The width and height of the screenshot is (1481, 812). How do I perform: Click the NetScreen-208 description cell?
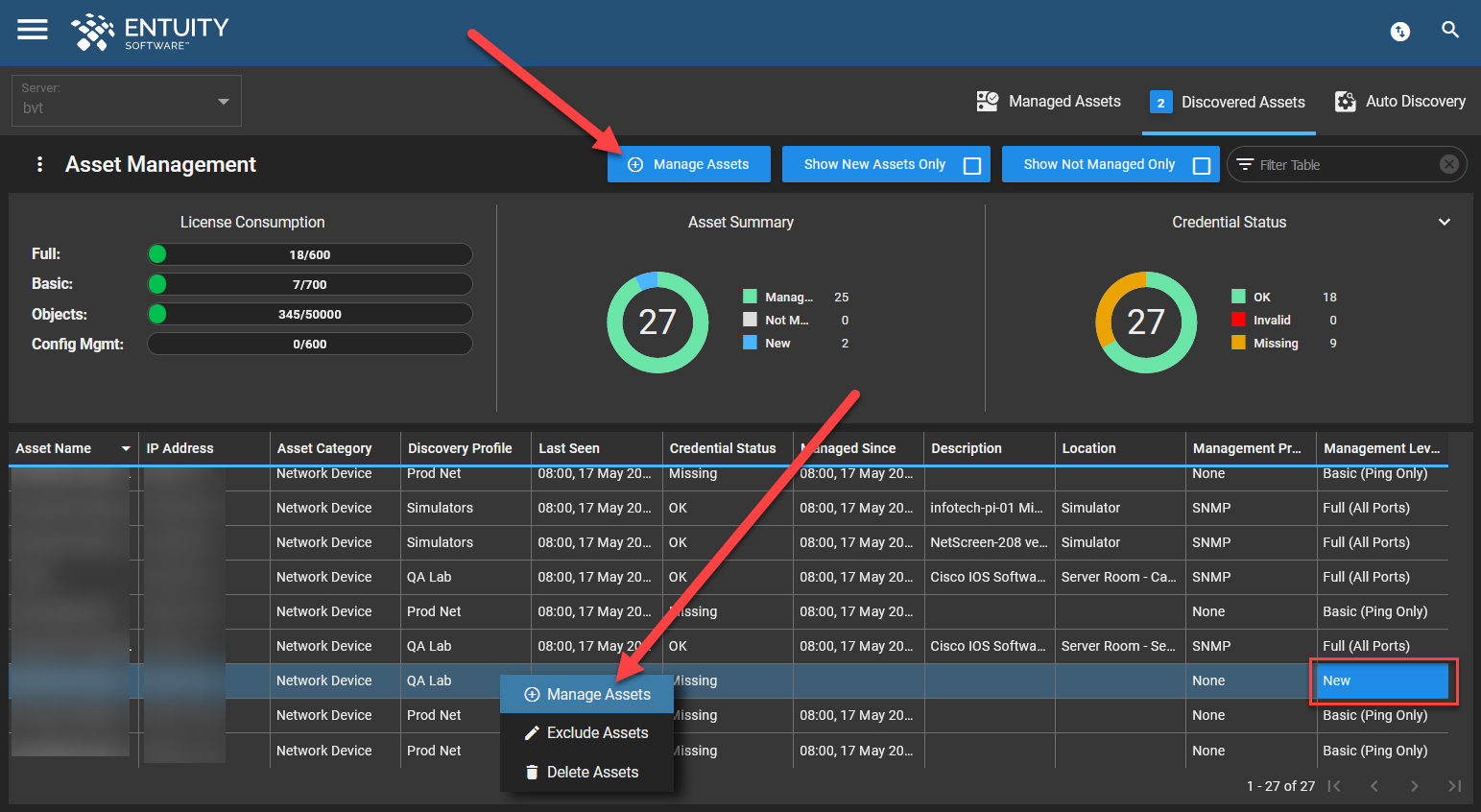(x=989, y=542)
